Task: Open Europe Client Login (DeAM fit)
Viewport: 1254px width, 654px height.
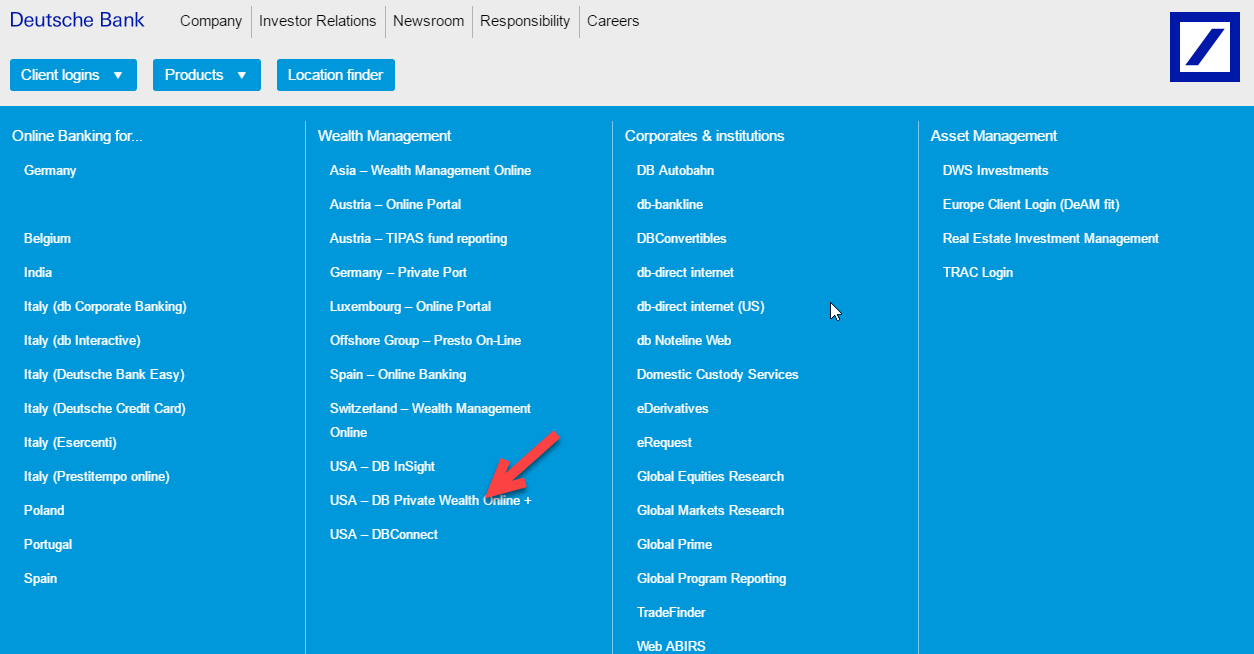Action: pos(1031,204)
